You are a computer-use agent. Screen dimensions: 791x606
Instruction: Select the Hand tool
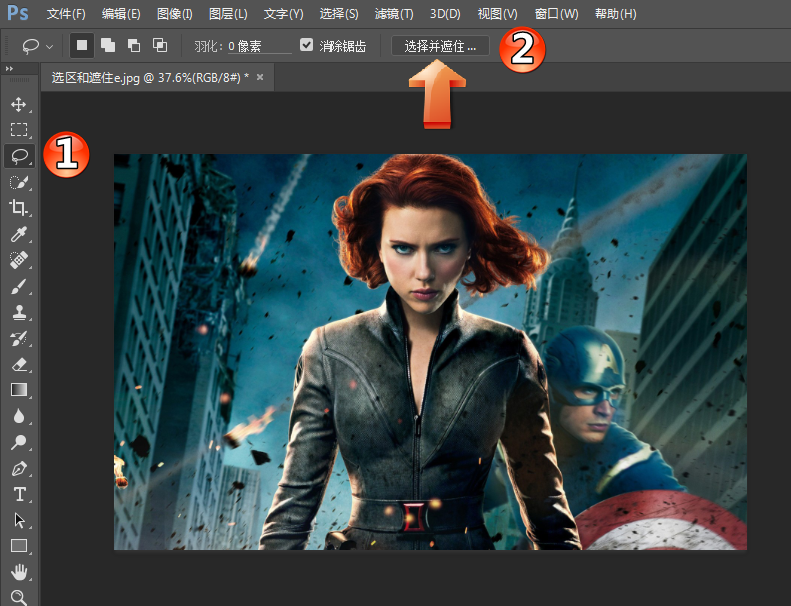coord(18,572)
